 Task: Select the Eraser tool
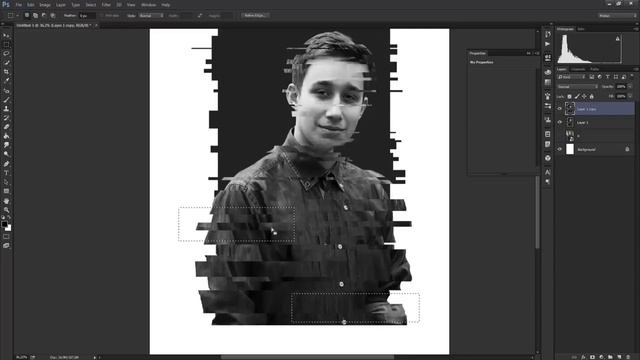6,127
